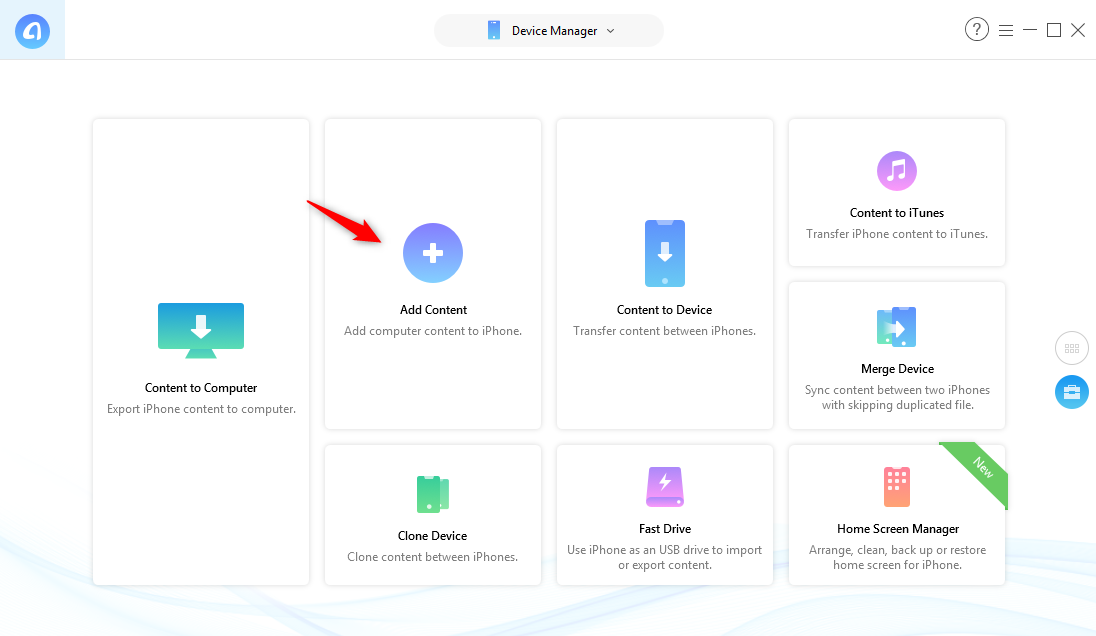Click 'Arrange, clean, back up or restore' description

coord(897,557)
